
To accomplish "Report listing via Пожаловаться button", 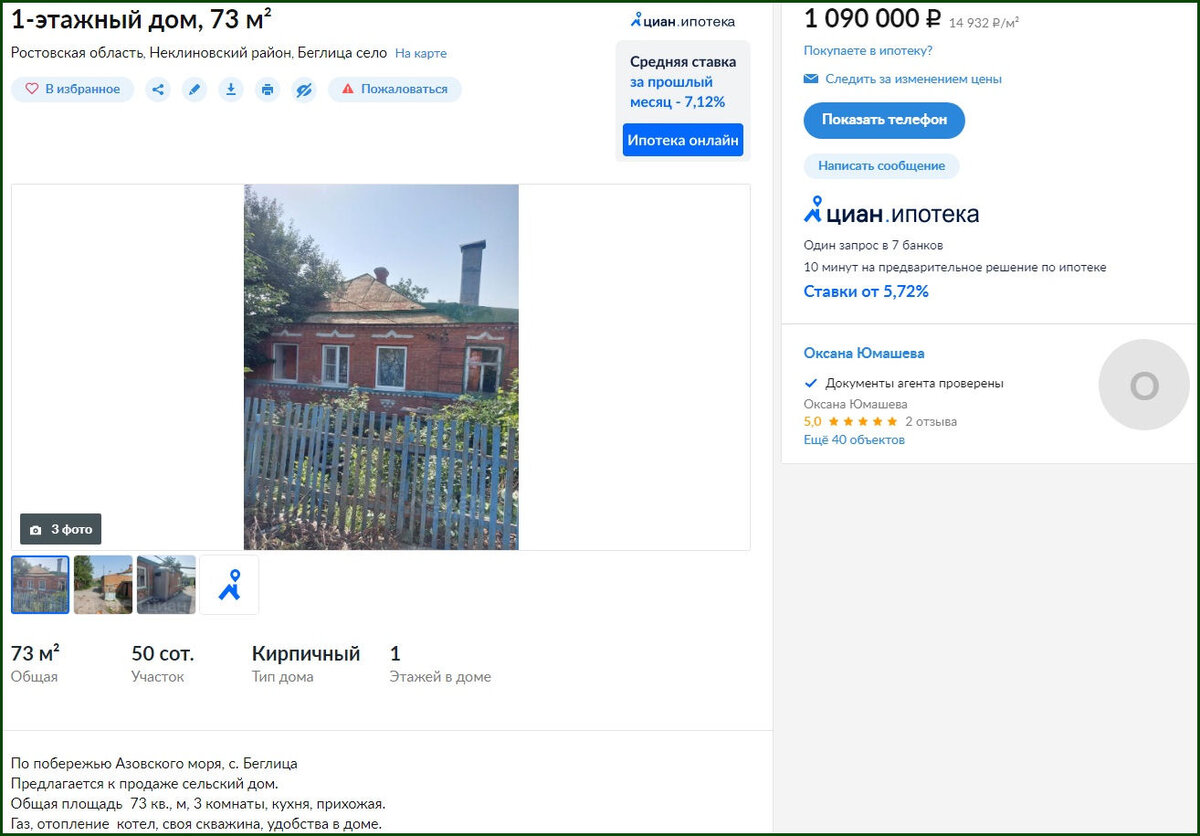I will click(395, 89).
